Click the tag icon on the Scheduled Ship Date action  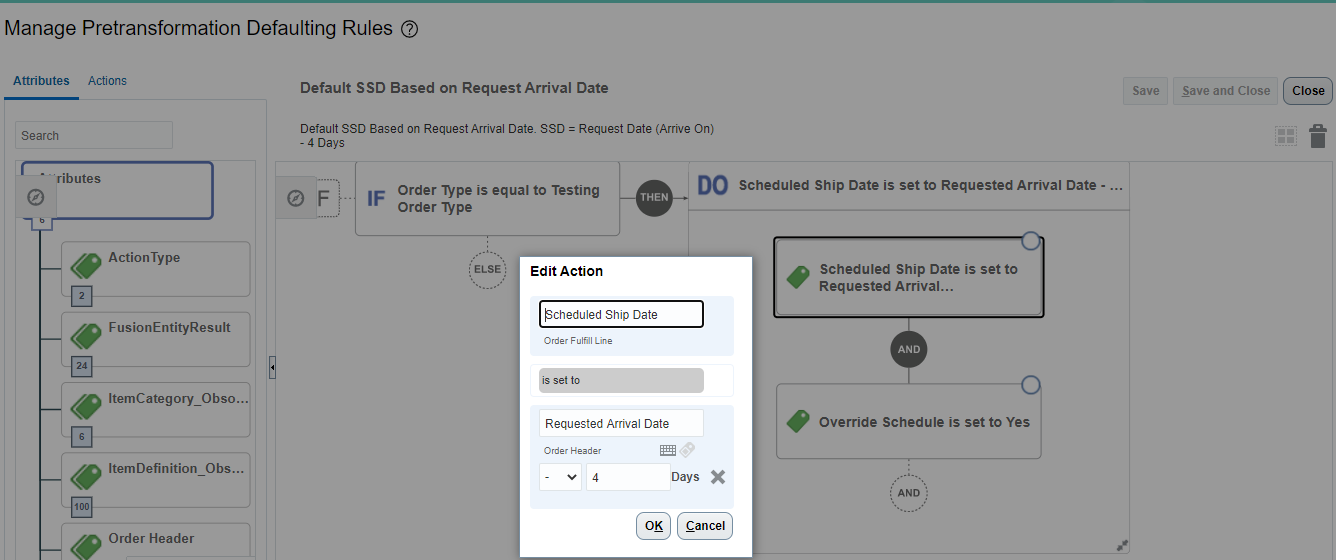798,278
